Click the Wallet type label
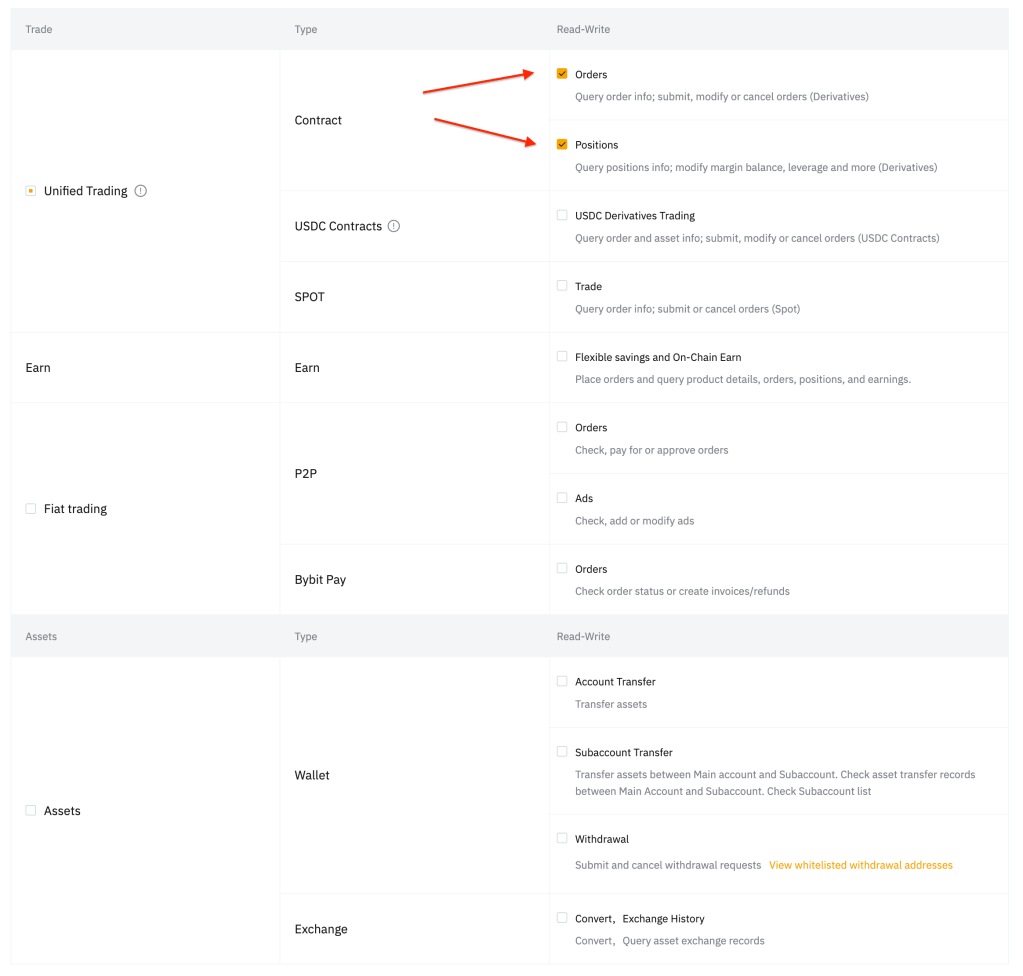Screen dimensions: 1023x976 [x=312, y=775]
